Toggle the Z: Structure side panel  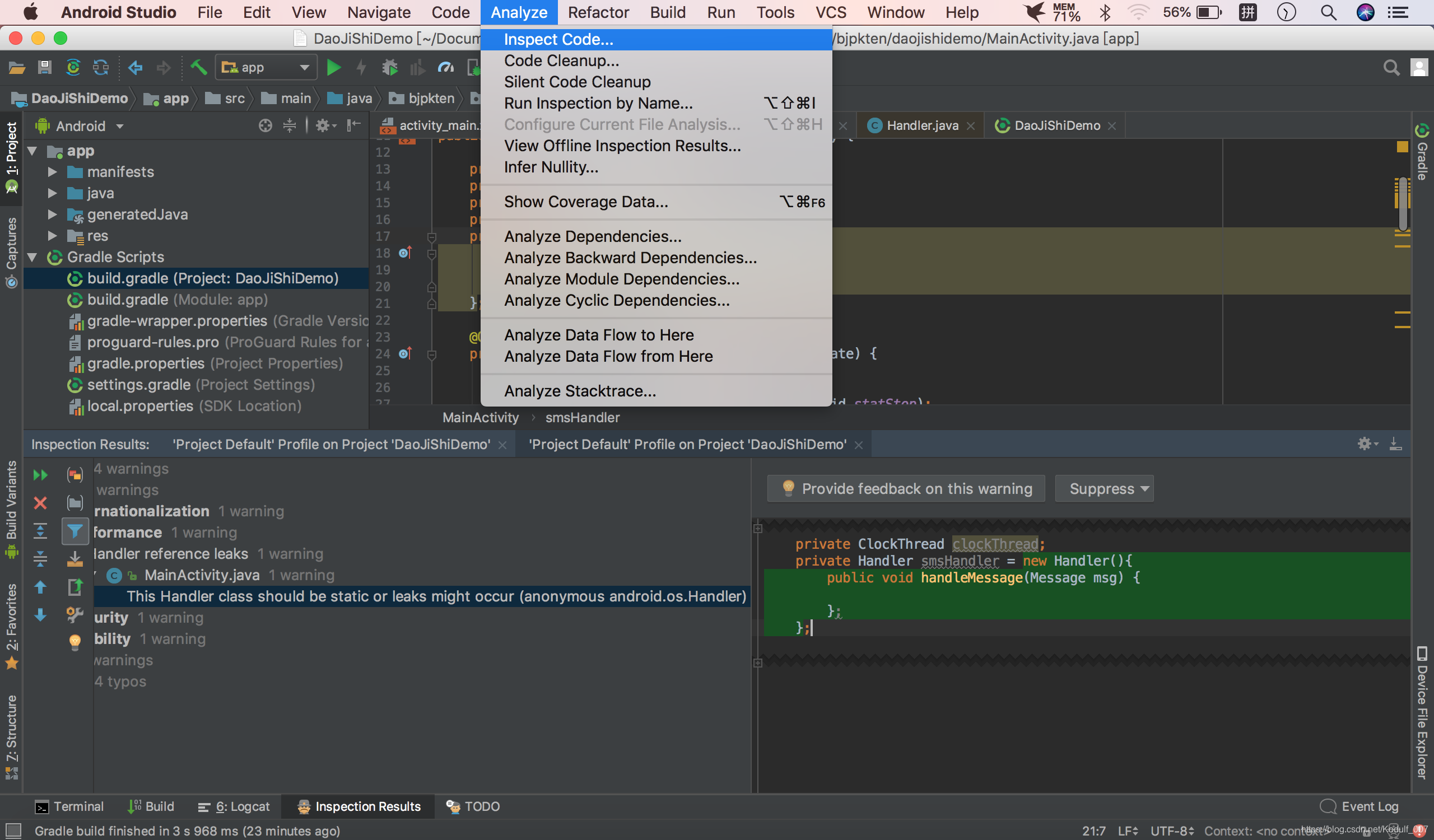11,736
